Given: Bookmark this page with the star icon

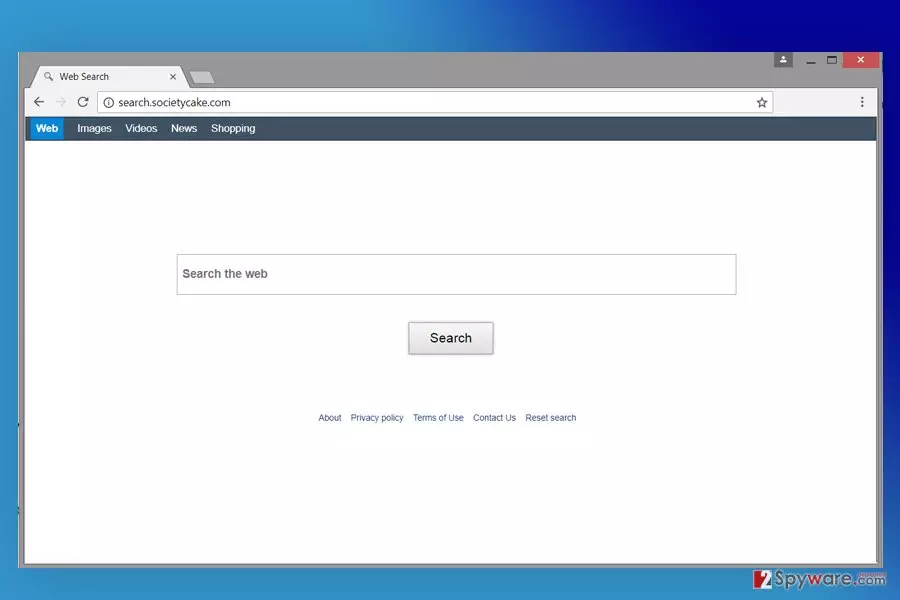Looking at the screenshot, I should pos(762,103).
